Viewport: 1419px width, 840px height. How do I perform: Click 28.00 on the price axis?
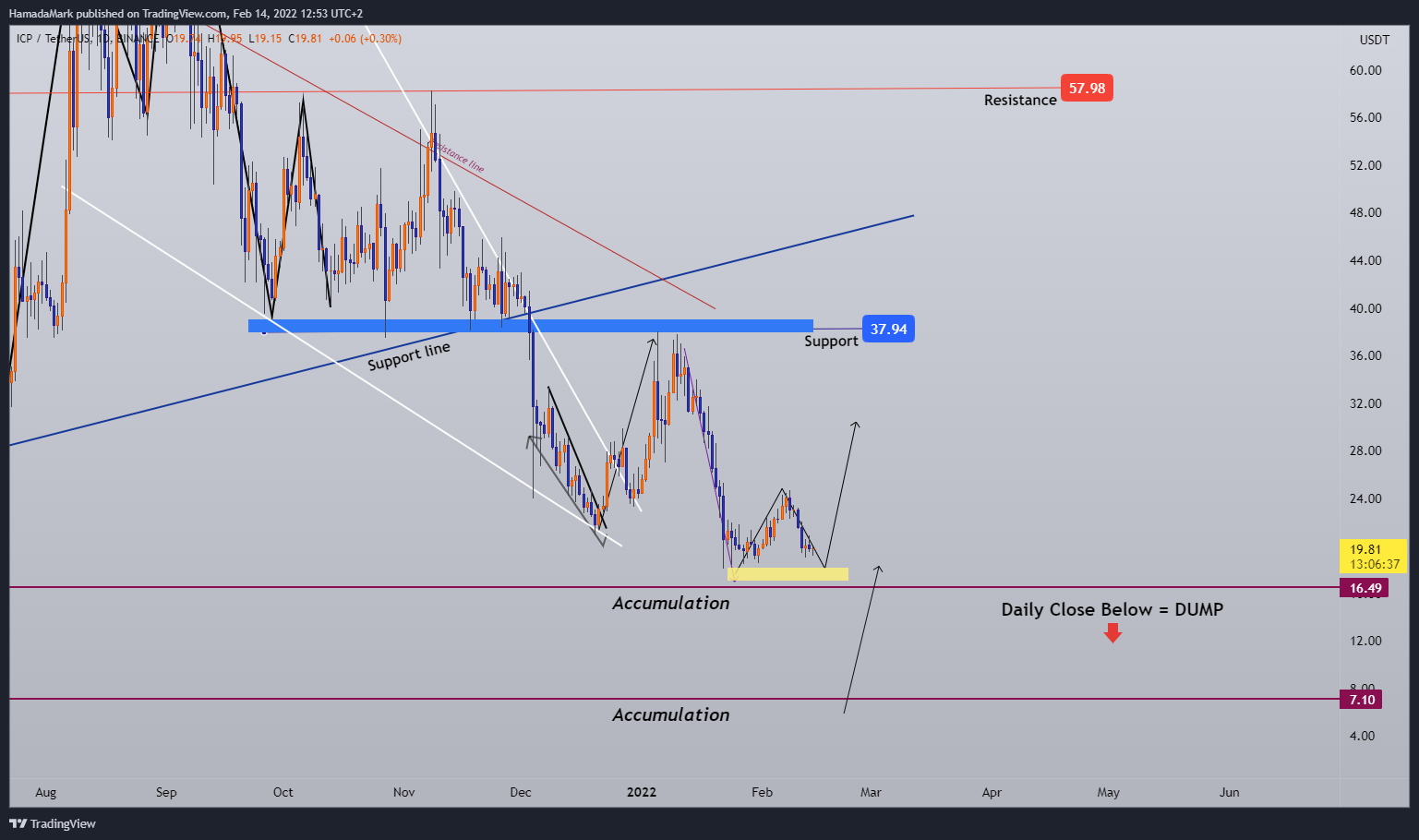click(x=1365, y=450)
